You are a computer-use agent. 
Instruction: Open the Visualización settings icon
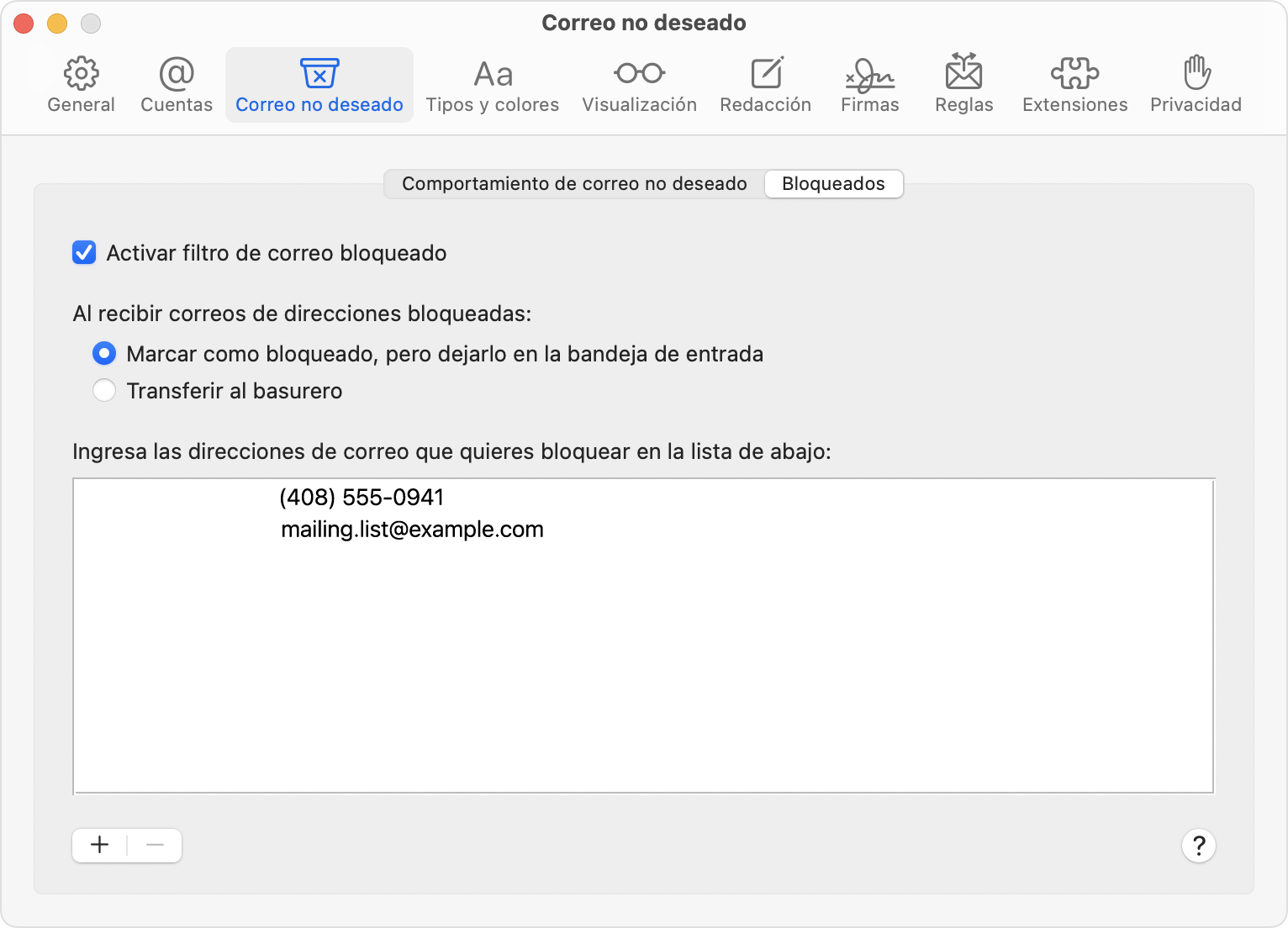pos(639,82)
